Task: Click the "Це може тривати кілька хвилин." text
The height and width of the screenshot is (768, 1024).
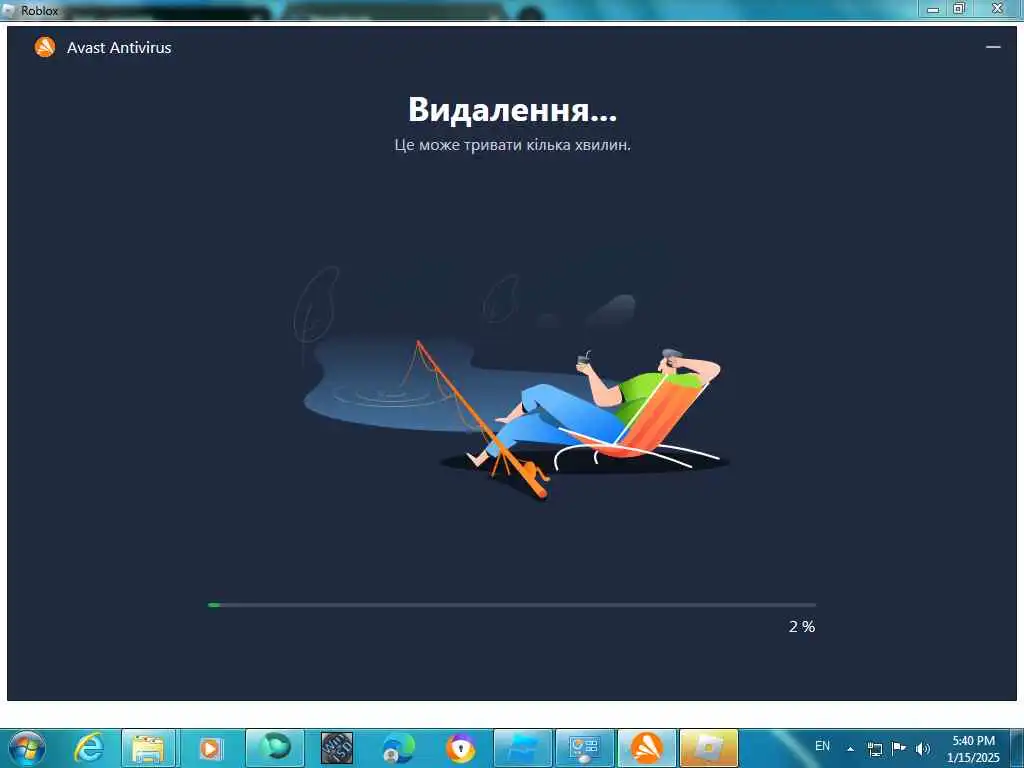Action: pos(512,145)
